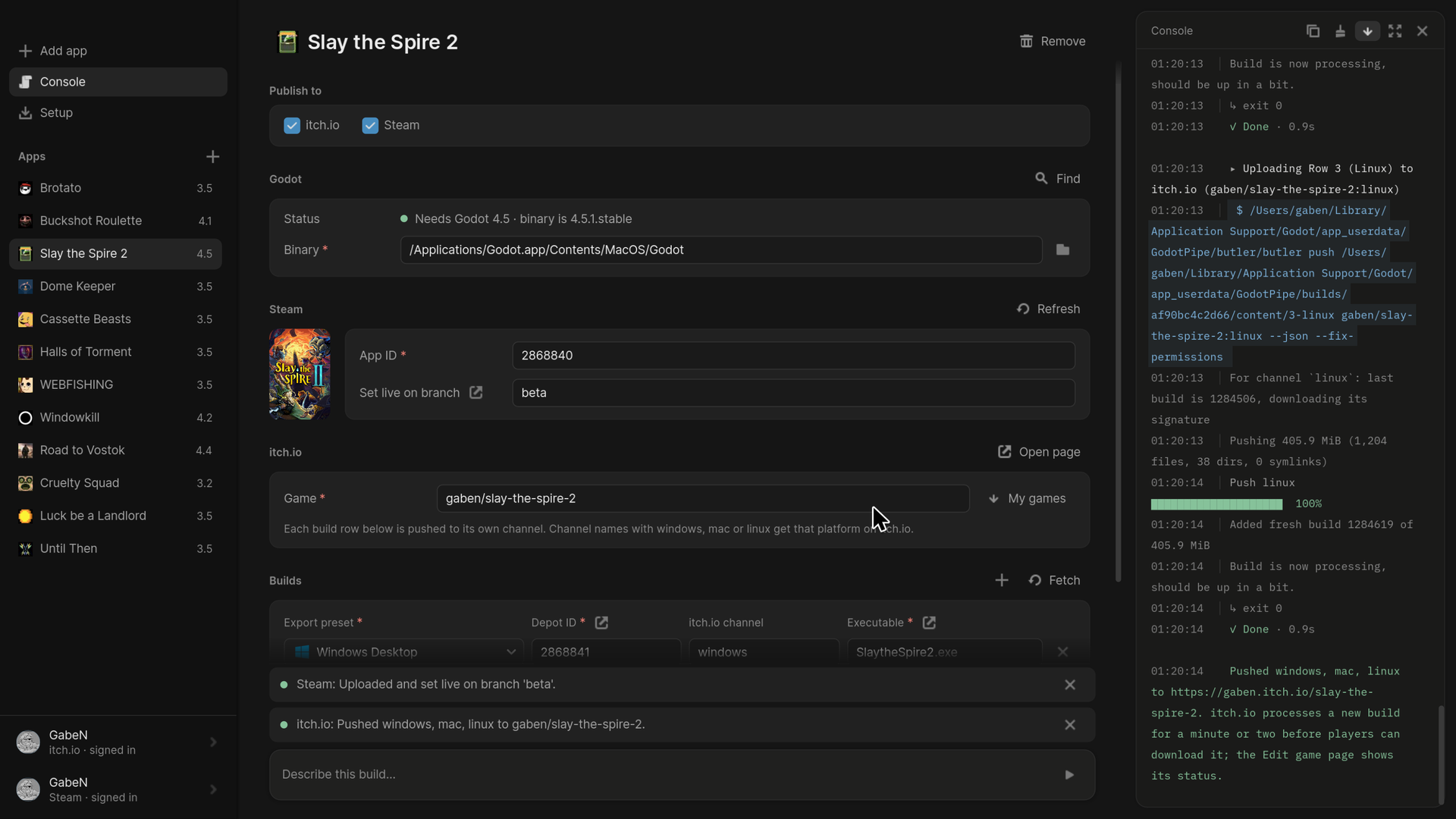Screen dimensions: 1456x819
Task: Expand GabeN Steam account chevron
Action: point(213,790)
